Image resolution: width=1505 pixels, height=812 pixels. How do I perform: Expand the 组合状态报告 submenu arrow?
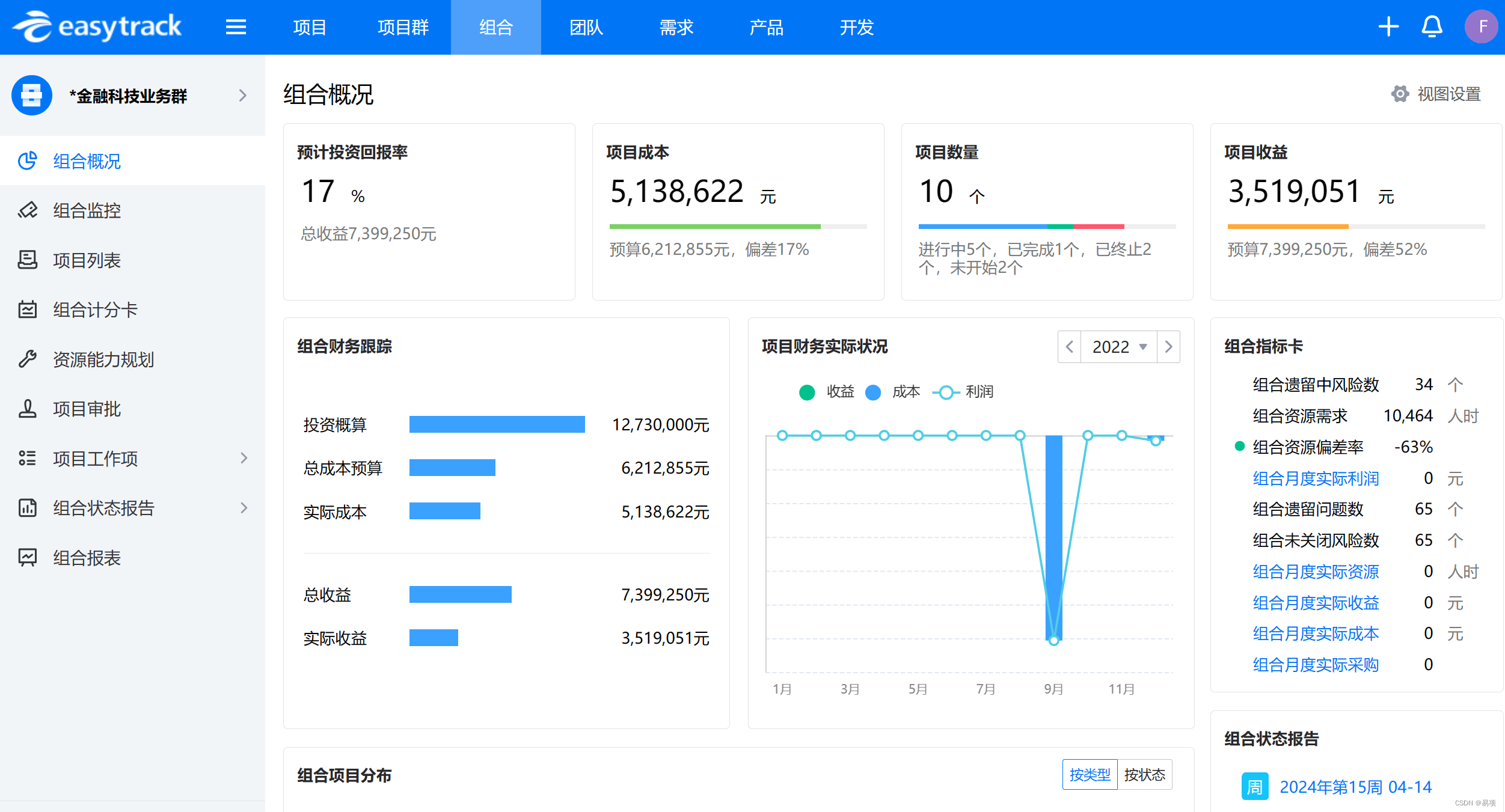click(244, 508)
